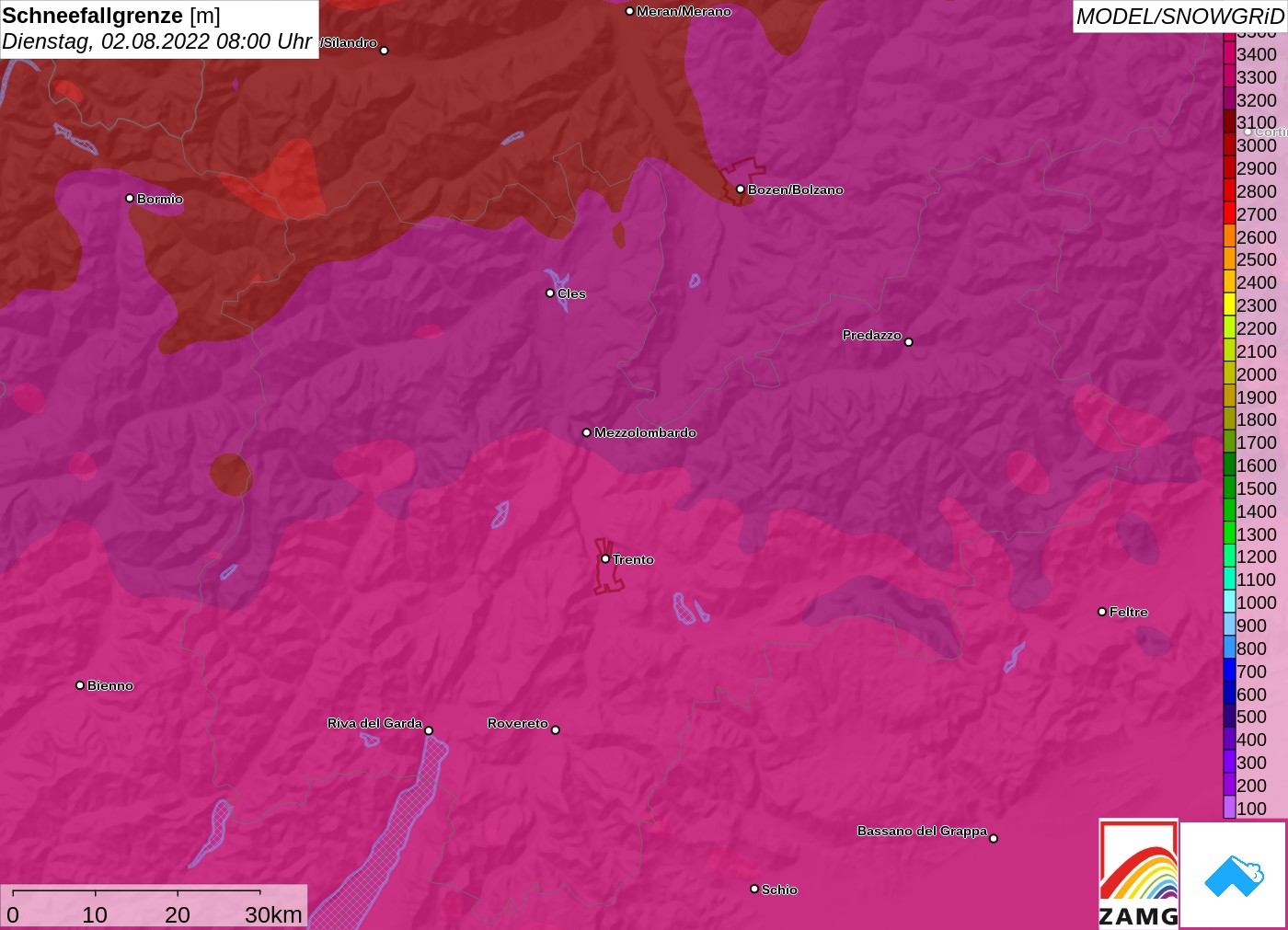Click the 10 scale bar label
This screenshot has height=930, width=1288.
click(x=95, y=914)
